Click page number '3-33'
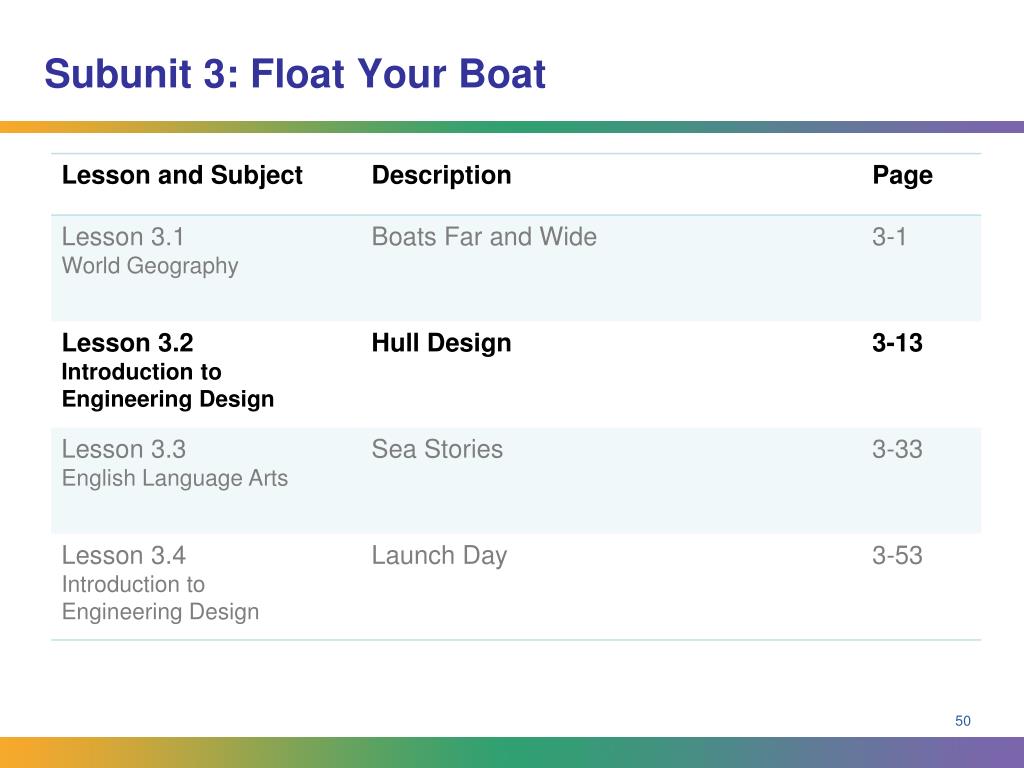This screenshot has width=1024, height=768. pyautogui.click(x=897, y=449)
